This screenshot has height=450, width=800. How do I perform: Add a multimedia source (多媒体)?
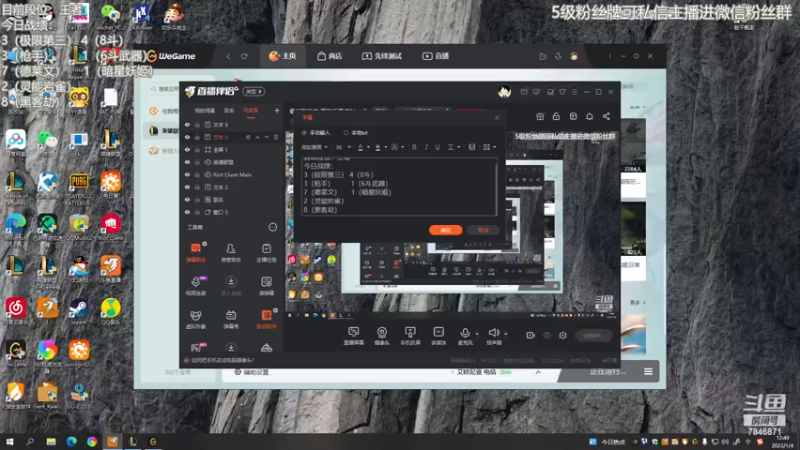[438, 336]
